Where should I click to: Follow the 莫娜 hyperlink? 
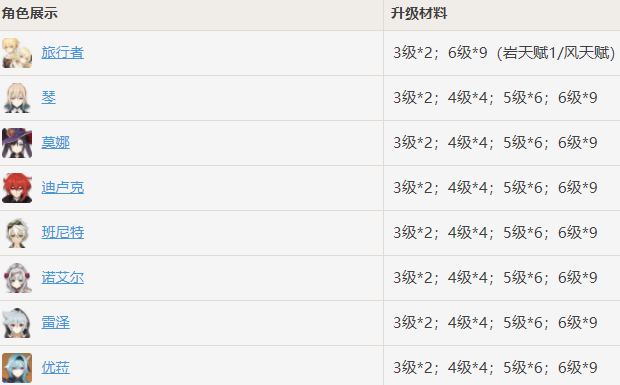[x=55, y=143]
